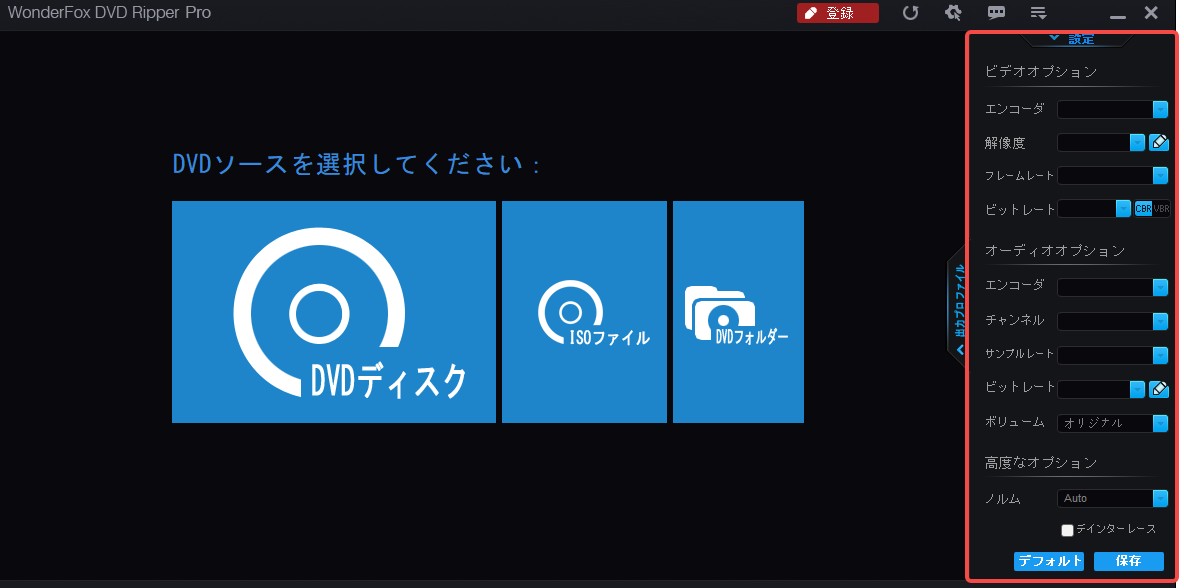Reset settings with the デフォルト button
The height and width of the screenshot is (588, 1184).
coord(1048,561)
